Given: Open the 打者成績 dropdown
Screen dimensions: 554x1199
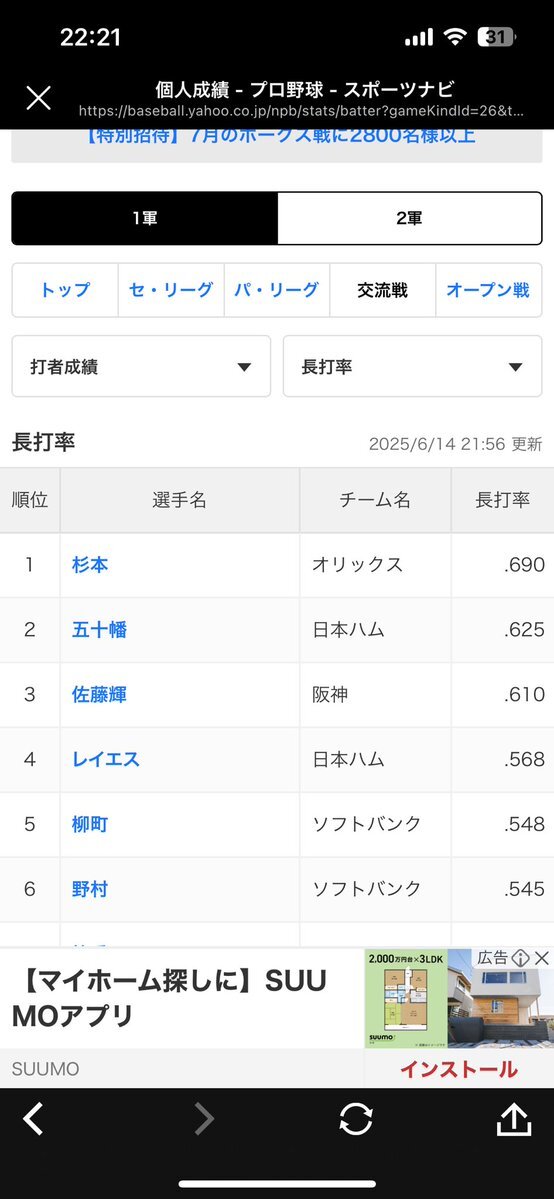Looking at the screenshot, I should 141,366.
